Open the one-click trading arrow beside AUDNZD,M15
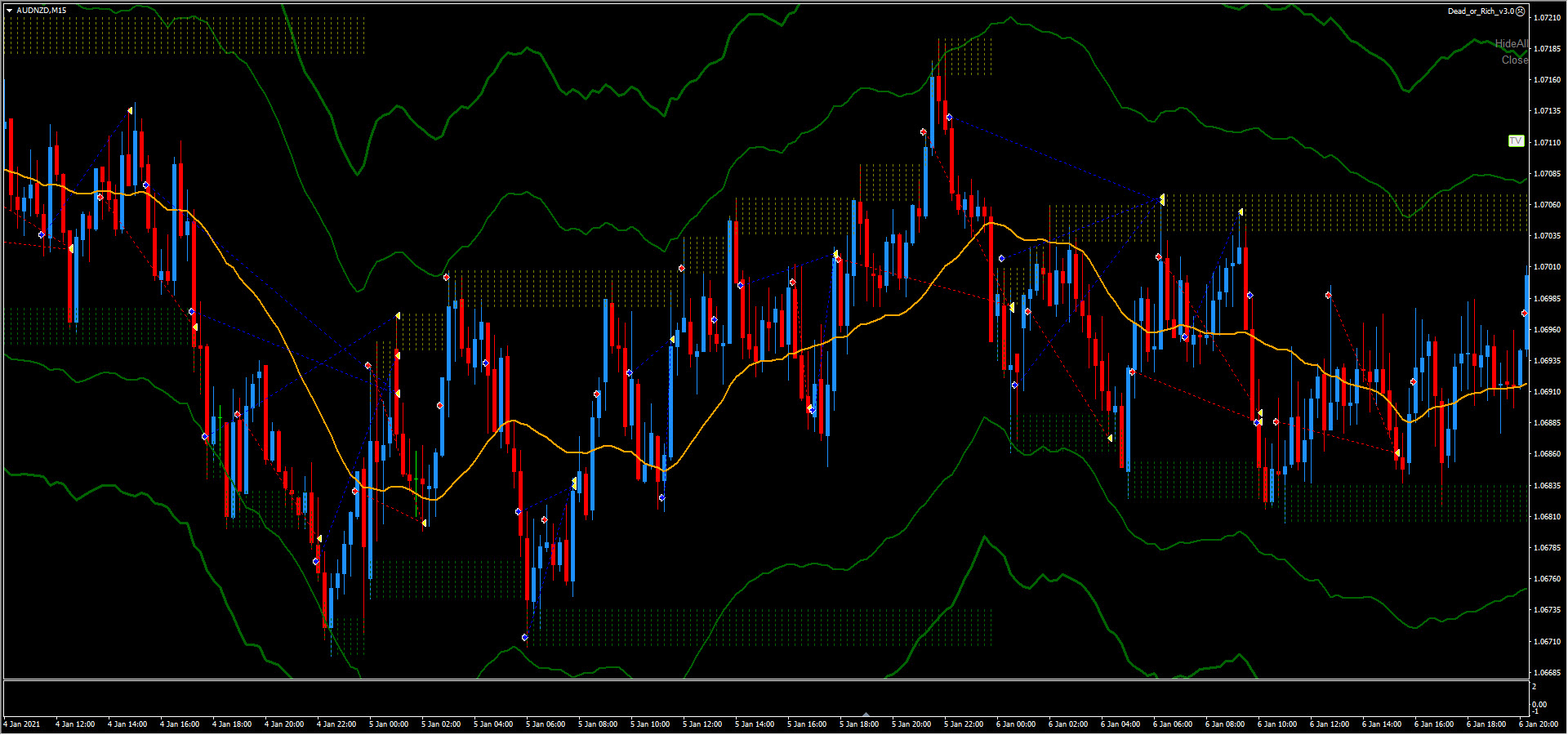The image size is (1568, 735). 10,11
